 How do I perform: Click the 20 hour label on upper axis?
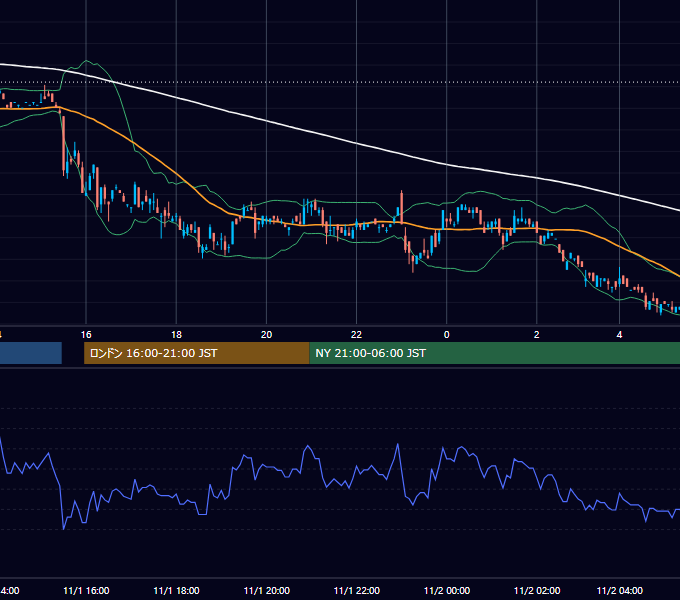pos(266,334)
